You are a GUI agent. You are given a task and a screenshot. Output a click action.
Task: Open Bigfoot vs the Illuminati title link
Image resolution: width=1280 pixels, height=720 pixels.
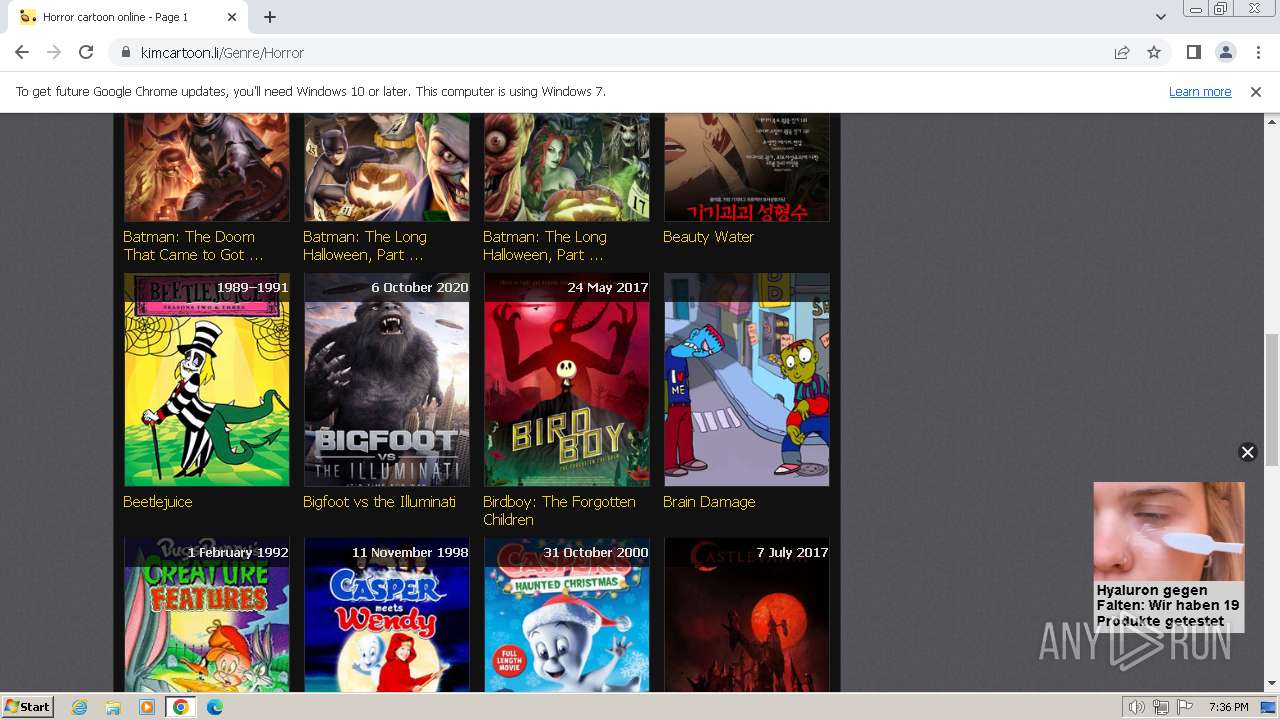379,502
